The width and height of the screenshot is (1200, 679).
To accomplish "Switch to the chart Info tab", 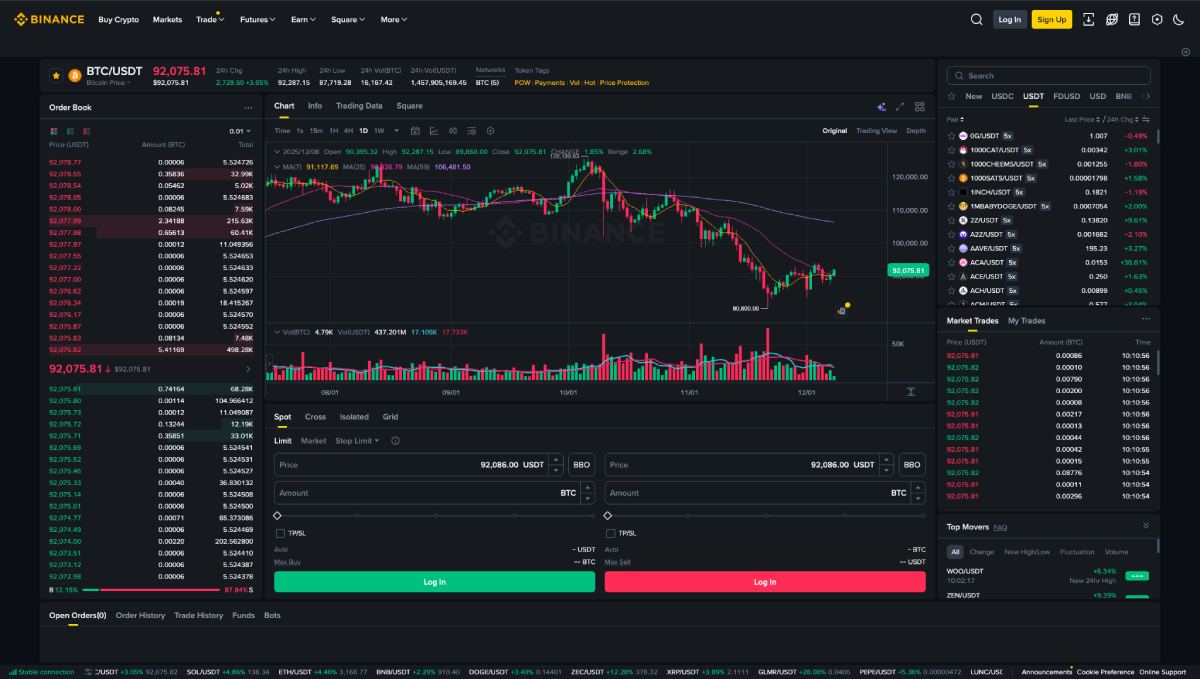I will click(x=315, y=106).
